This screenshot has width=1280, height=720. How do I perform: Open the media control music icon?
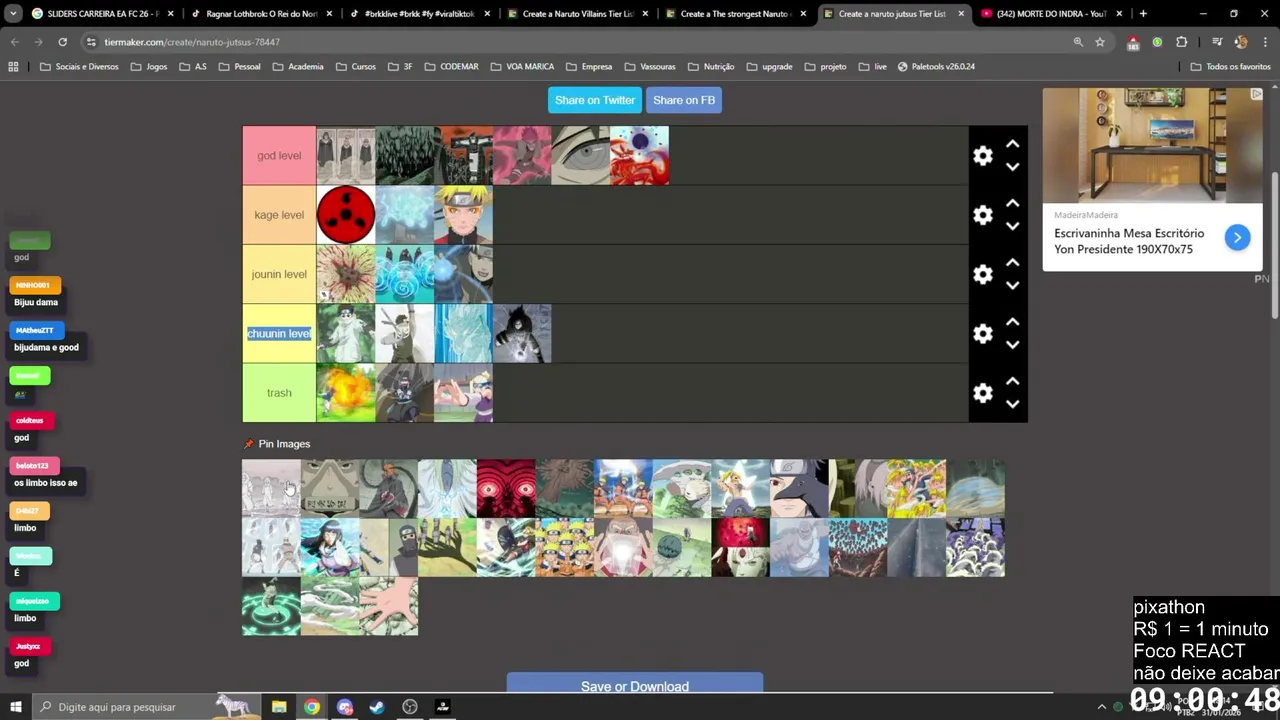point(1217,42)
